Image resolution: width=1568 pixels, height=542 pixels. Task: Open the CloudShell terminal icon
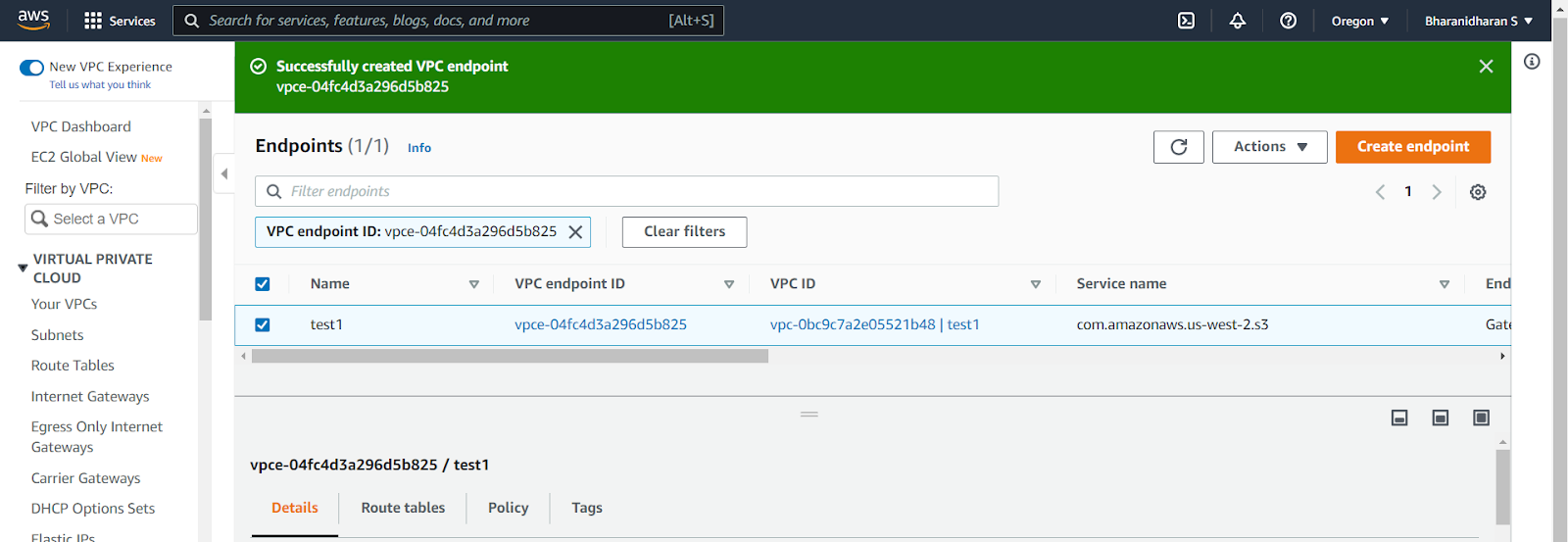(1186, 21)
